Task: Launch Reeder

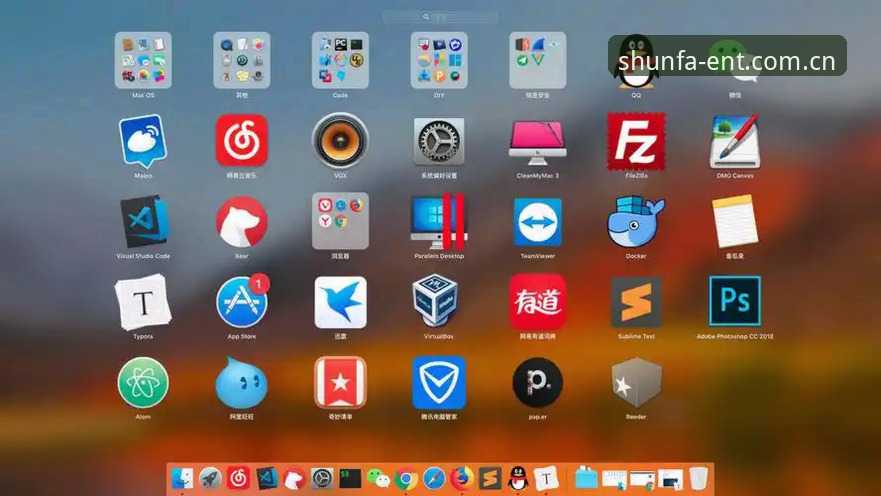Action: [636, 383]
